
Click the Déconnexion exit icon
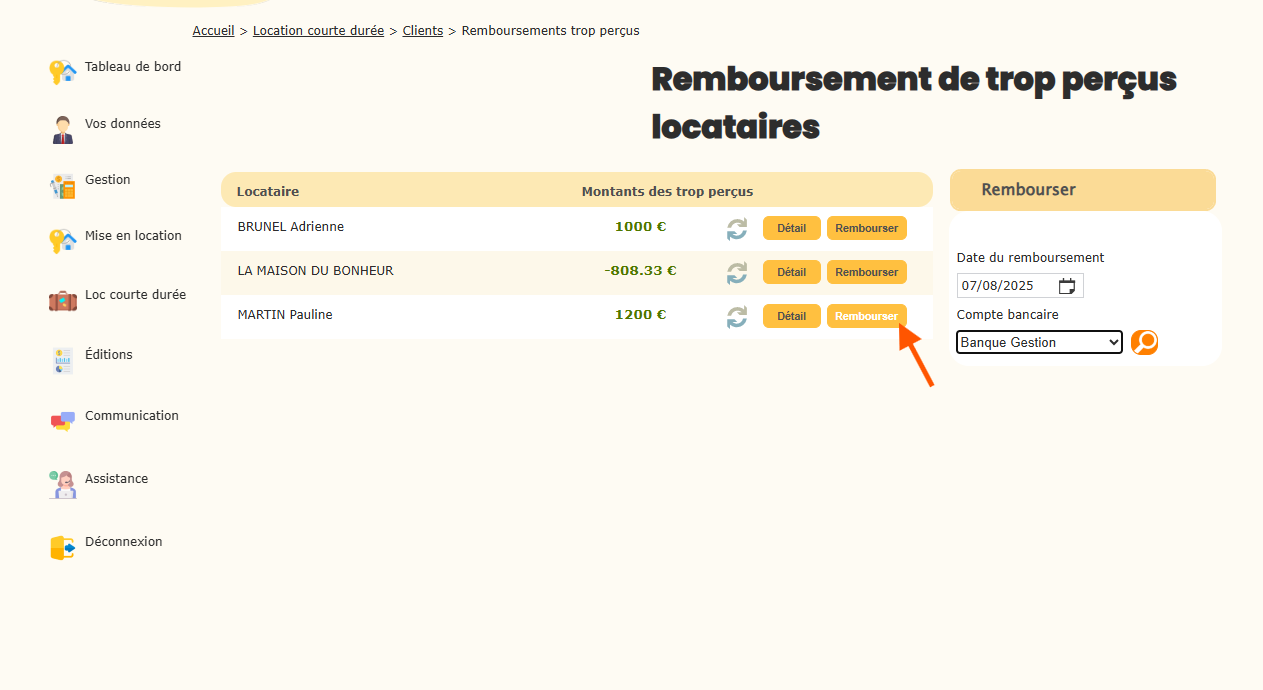pos(63,548)
